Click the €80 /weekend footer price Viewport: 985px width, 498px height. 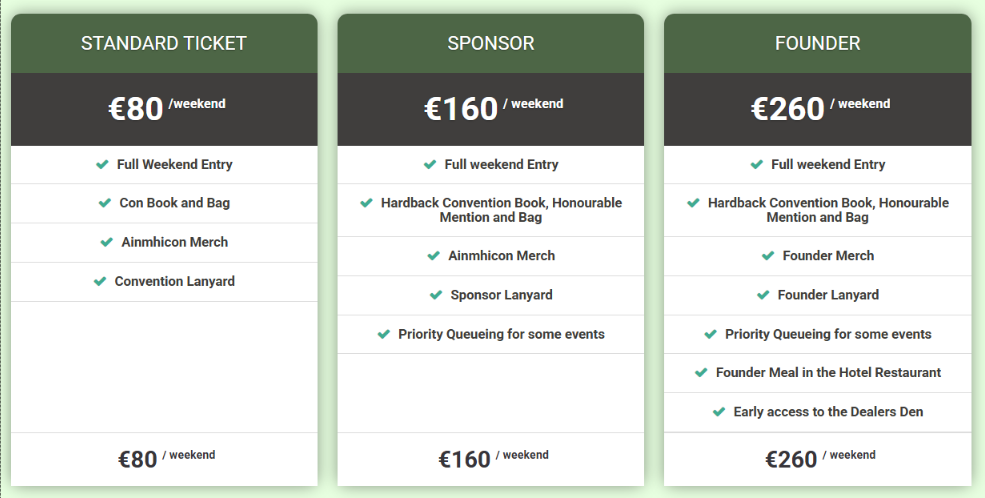point(165,459)
